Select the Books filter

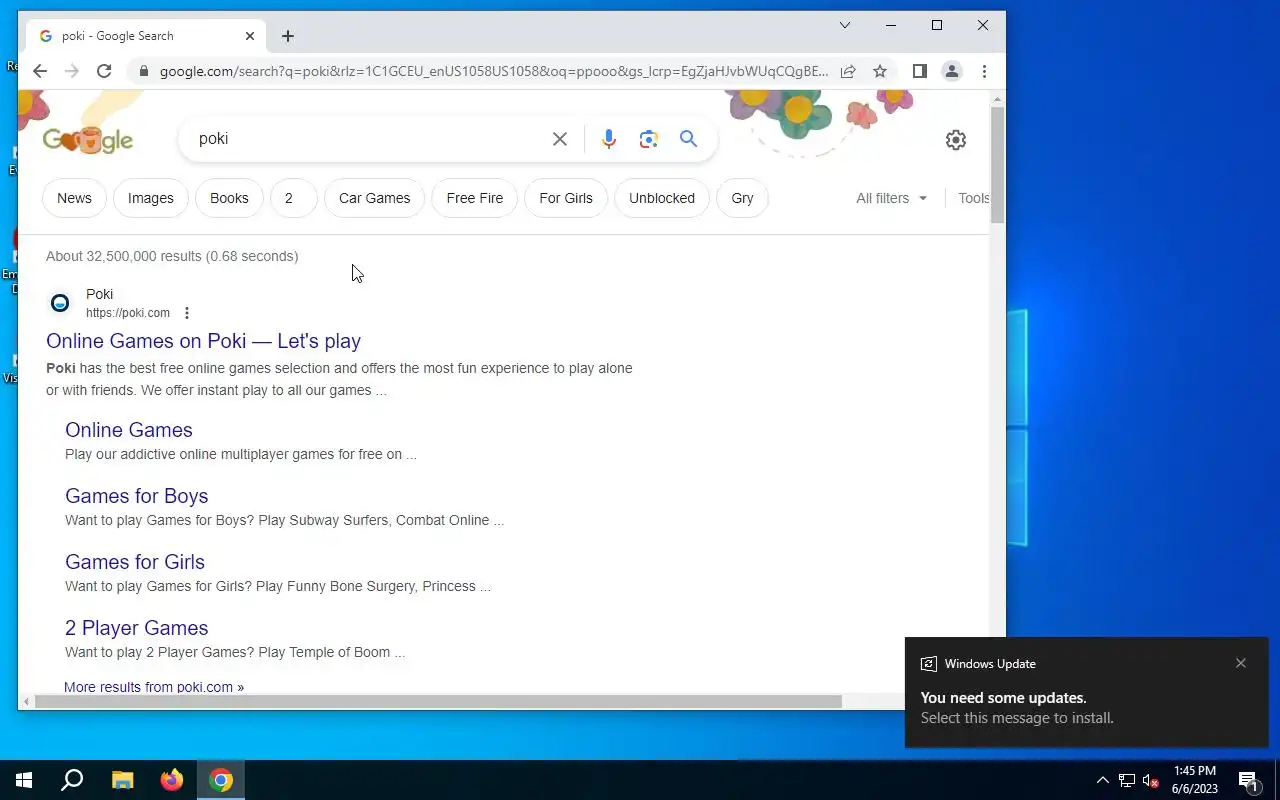229,198
